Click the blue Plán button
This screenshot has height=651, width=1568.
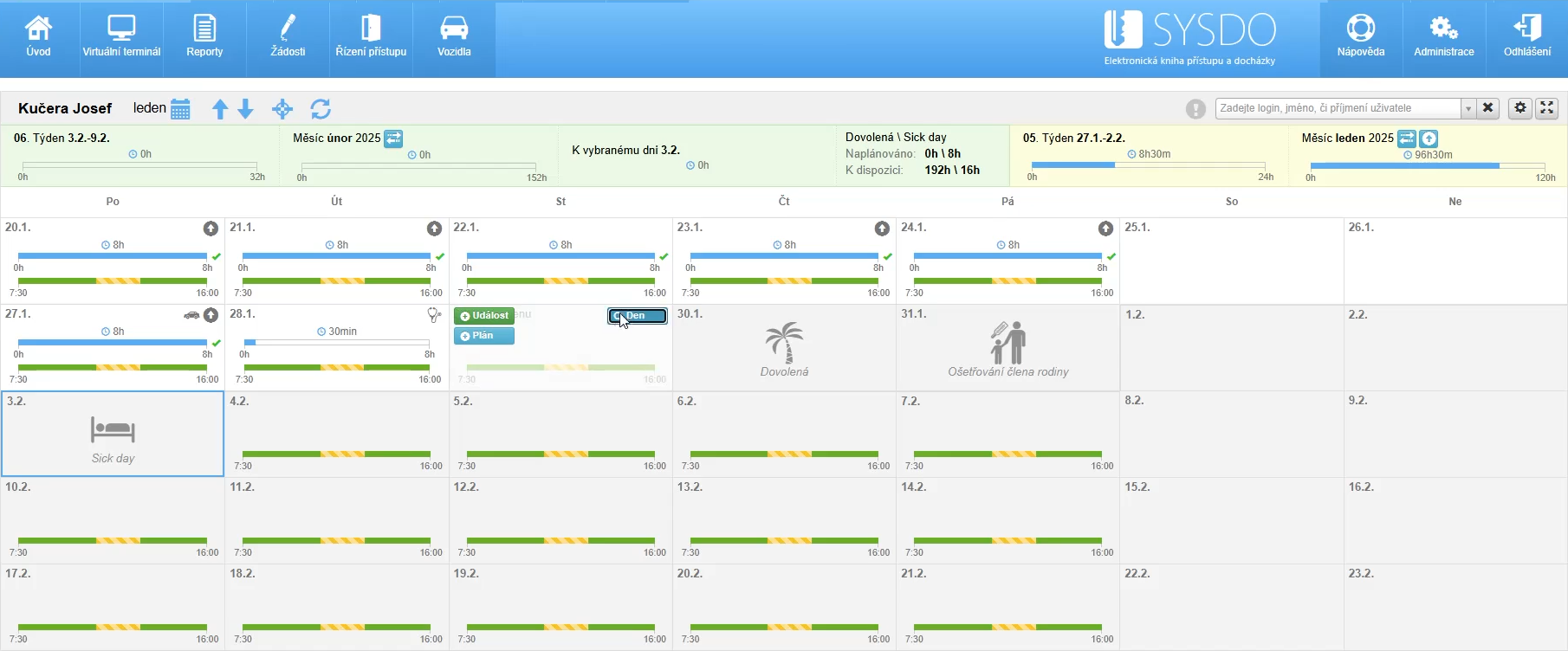pos(484,336)
